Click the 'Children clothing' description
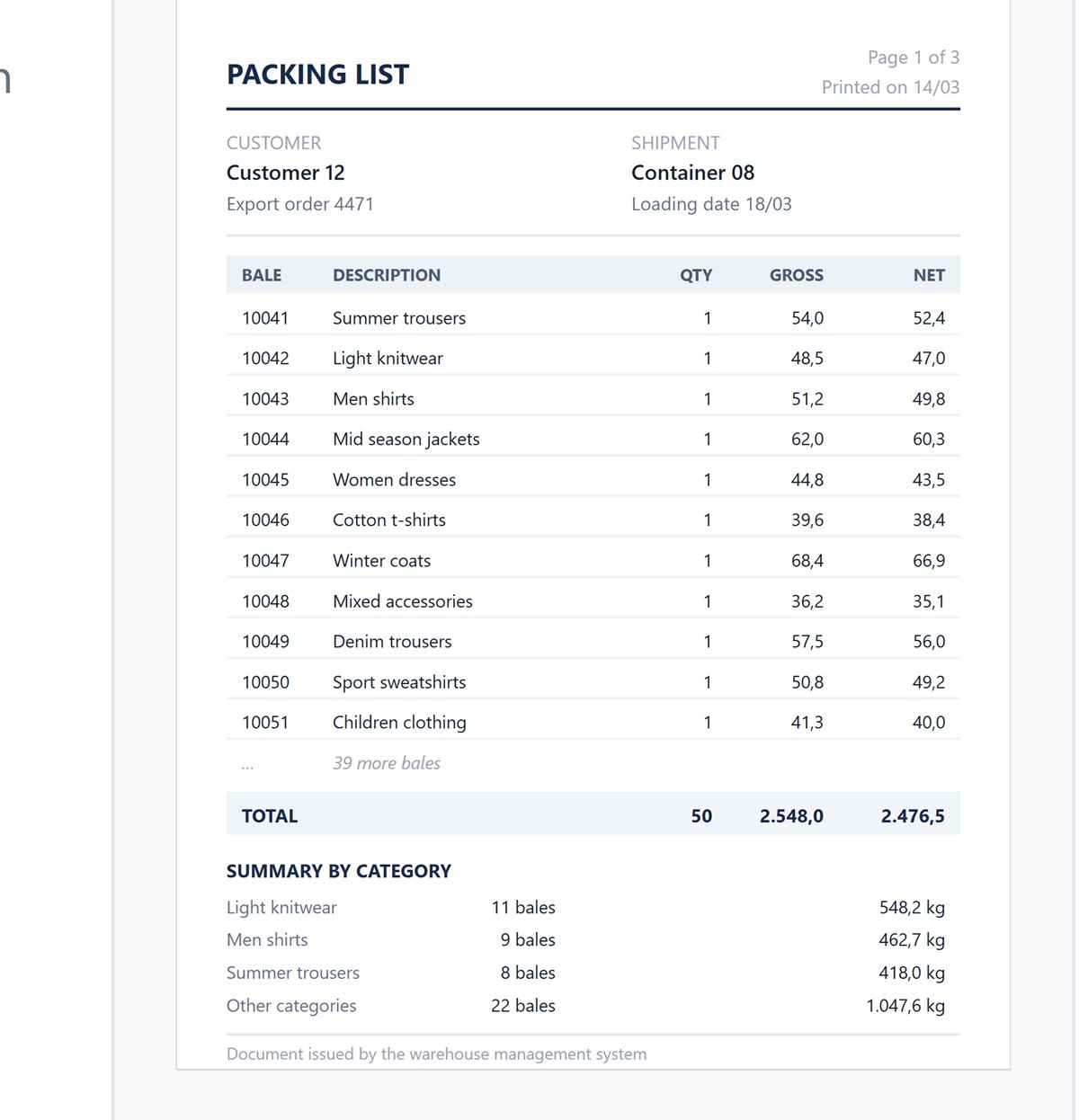 coord(399,723)
